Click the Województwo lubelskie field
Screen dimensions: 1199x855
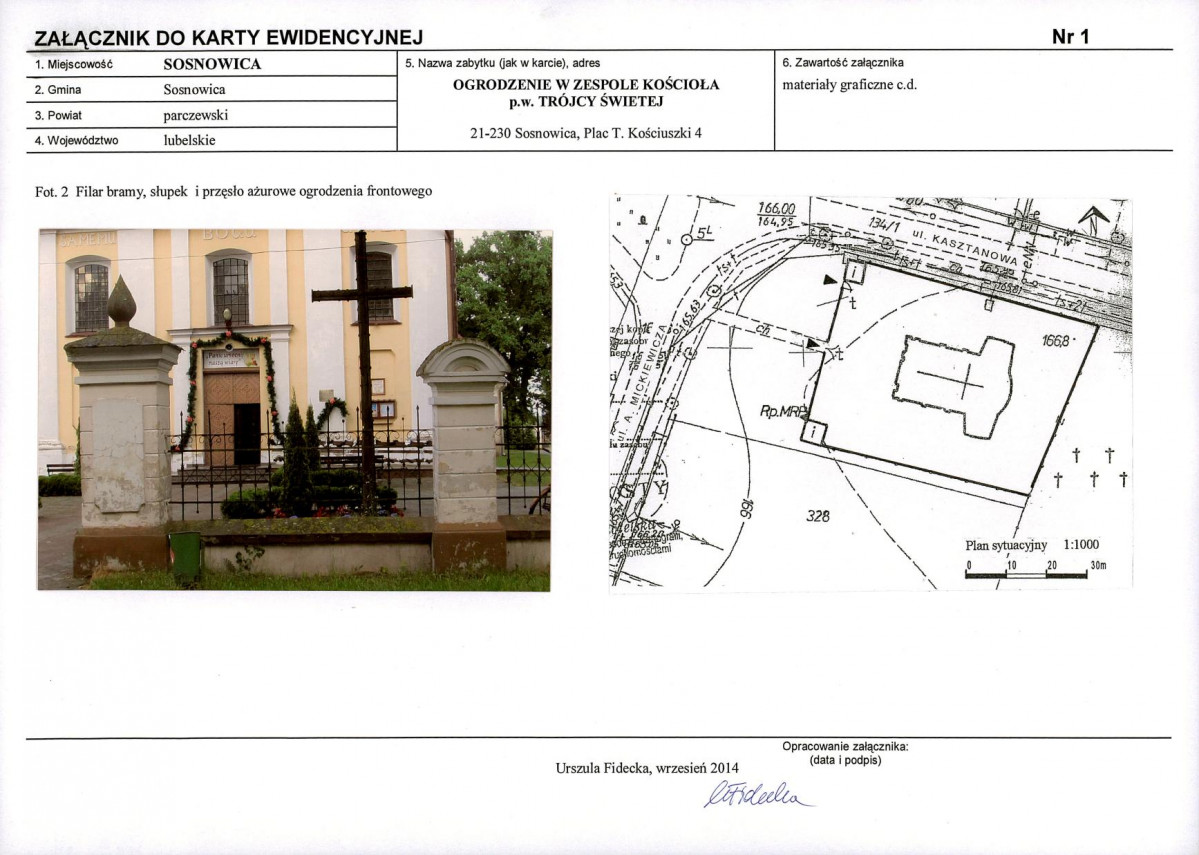(x=212, y=140)
